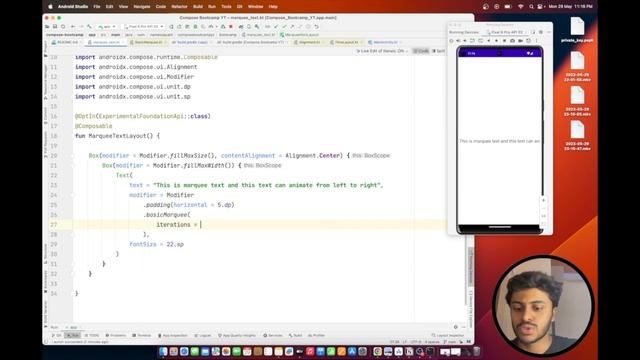
Task: Click the Run panel settings gear icon
Action: (456, 327)
